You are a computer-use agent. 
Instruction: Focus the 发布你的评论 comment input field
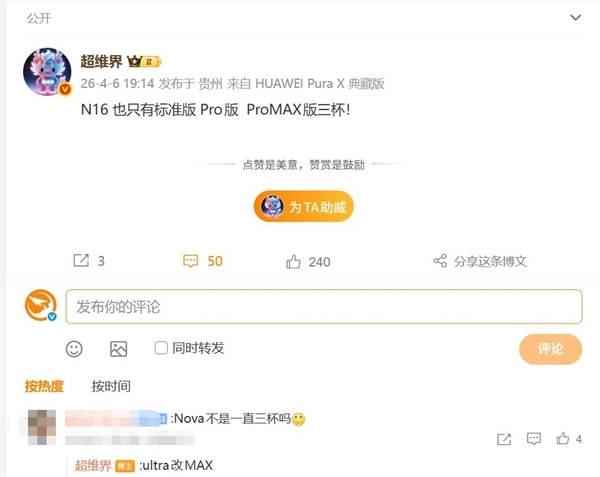[324, 306]
